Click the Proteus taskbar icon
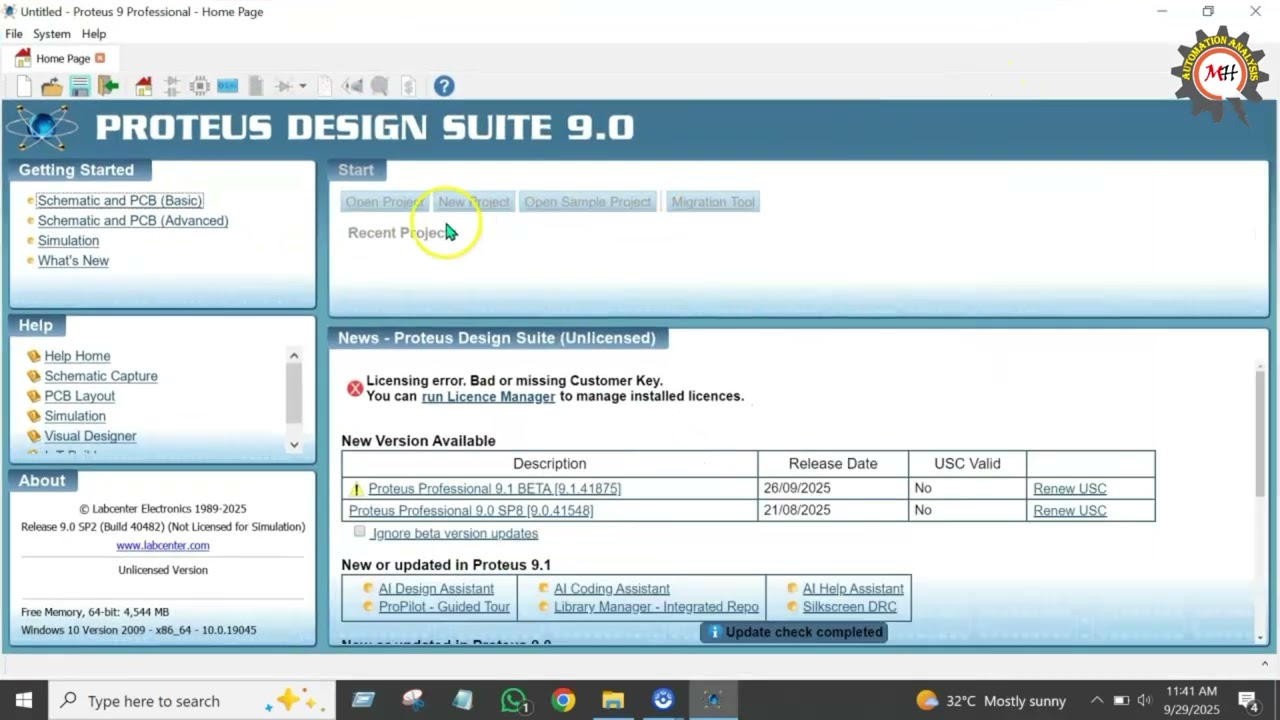The width and height of the screenshot is (1280, 720). 713,701
